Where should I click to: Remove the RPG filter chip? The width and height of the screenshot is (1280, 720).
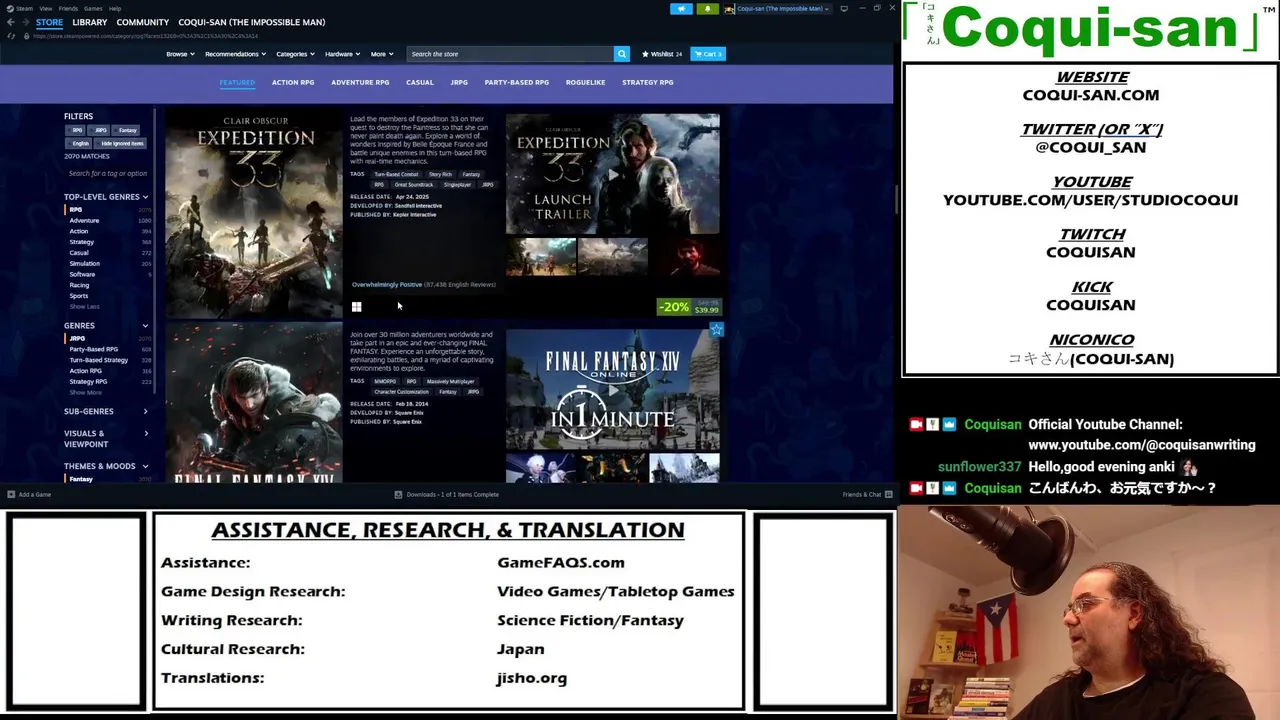click(77, 130)
